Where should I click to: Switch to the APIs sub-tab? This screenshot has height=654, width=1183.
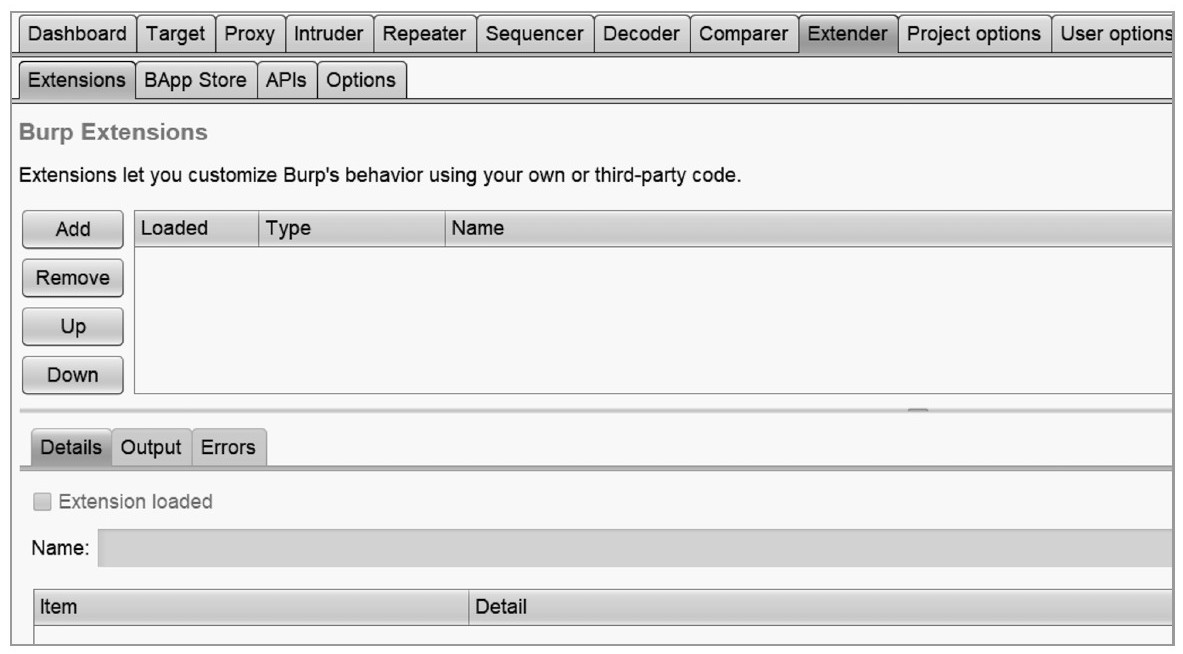(x=286, y=80)
